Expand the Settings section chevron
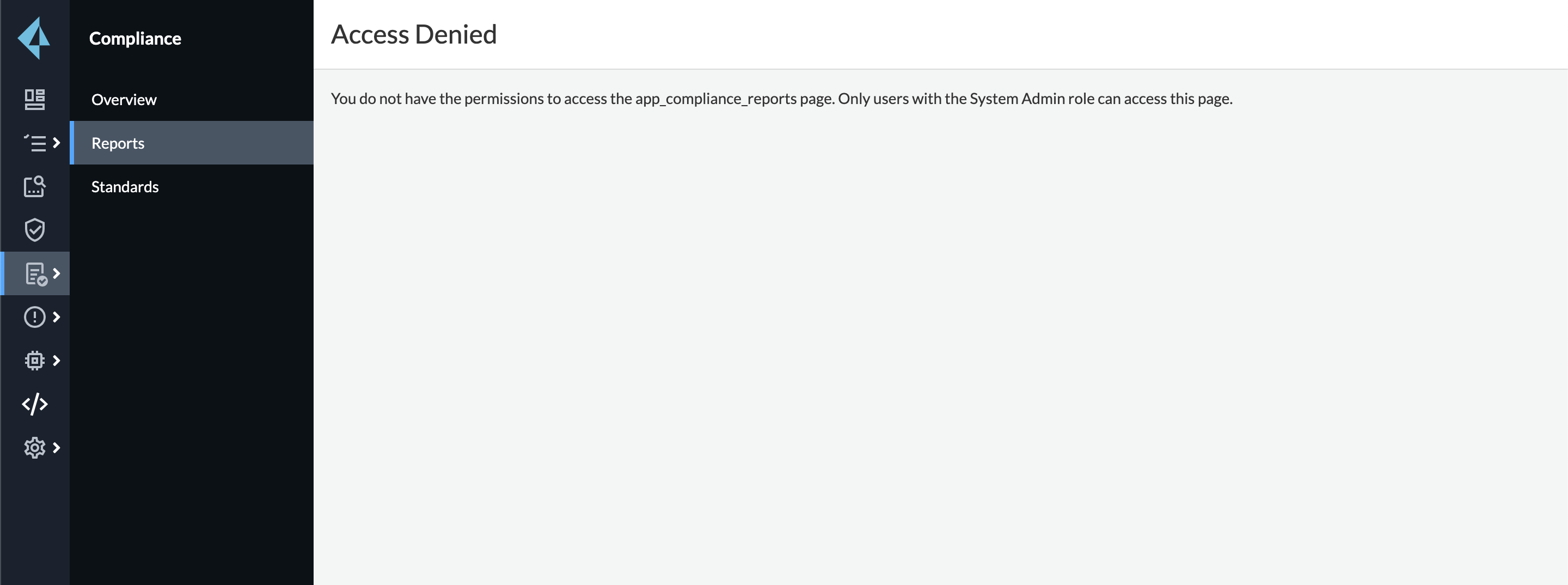The image size is (1568, 585). [x=58, y=447]
